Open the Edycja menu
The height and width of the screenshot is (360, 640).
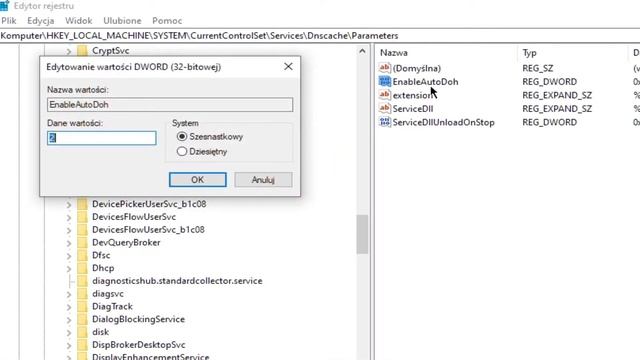(40, 20)
